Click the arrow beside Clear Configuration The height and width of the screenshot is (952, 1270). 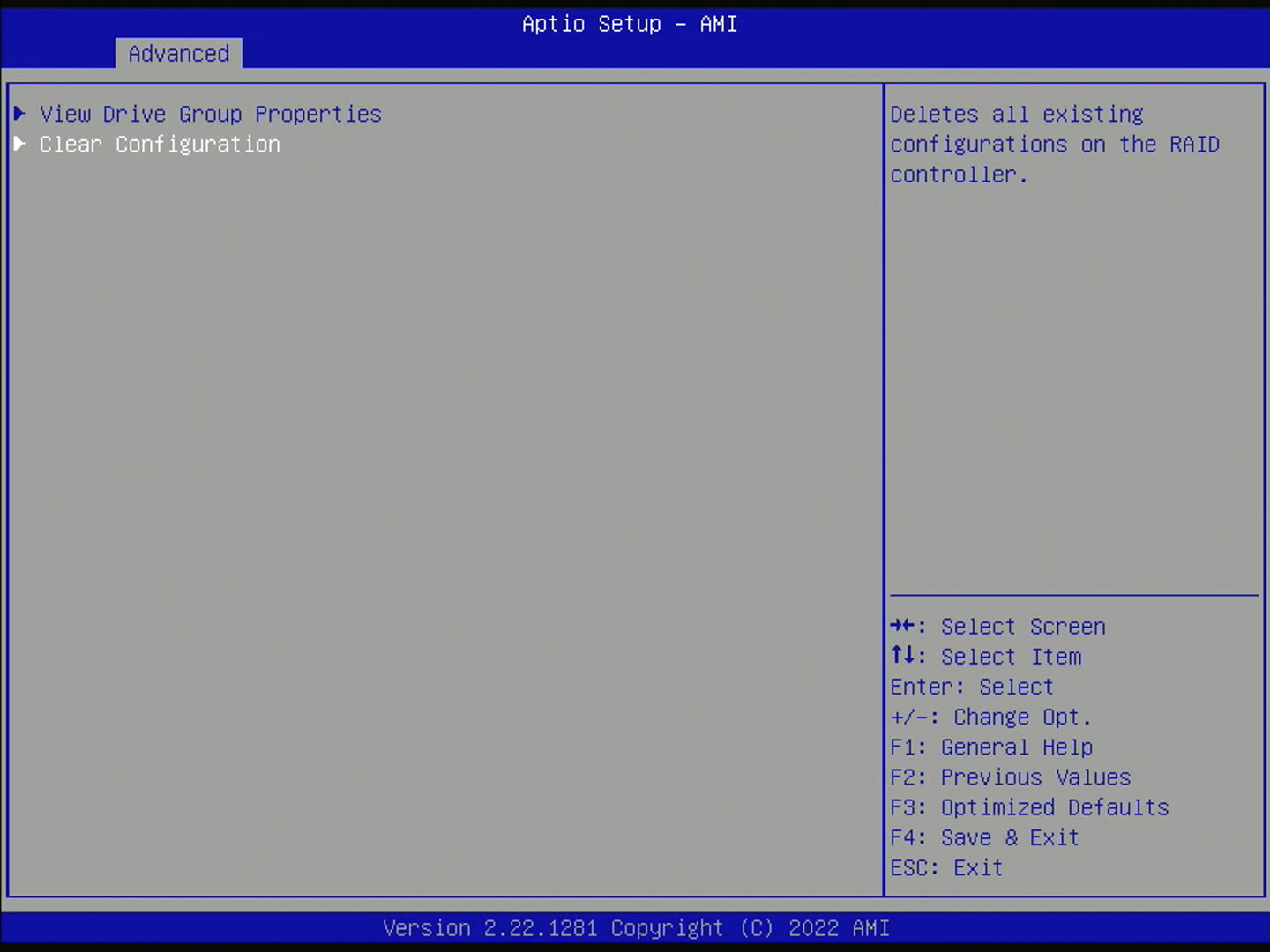point(19,144)
